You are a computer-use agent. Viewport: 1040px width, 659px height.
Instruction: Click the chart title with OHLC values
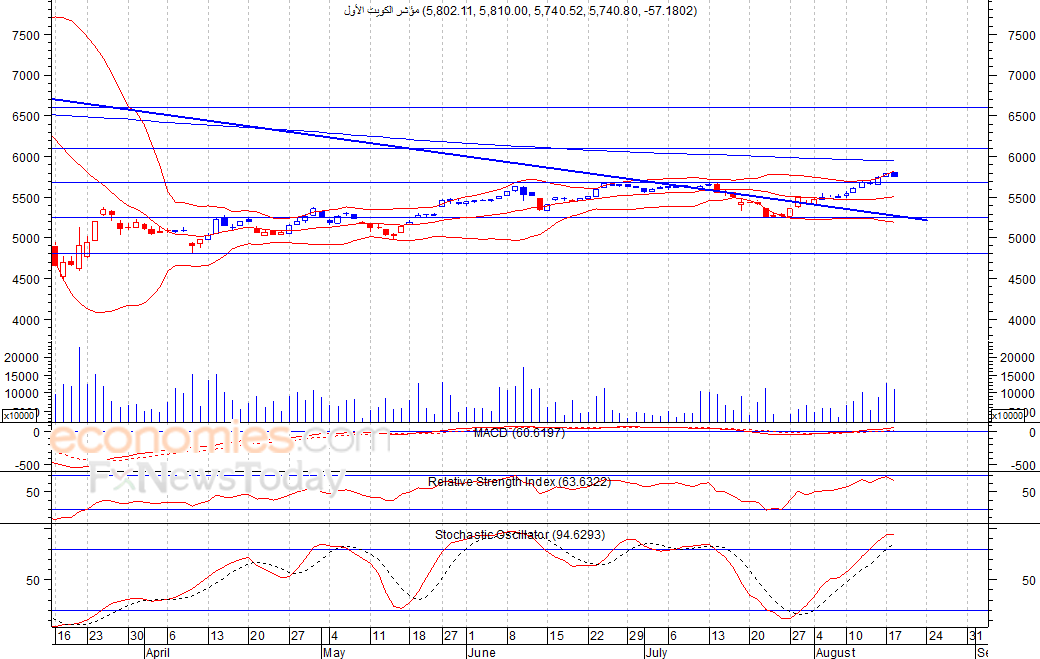click(521, 11)
